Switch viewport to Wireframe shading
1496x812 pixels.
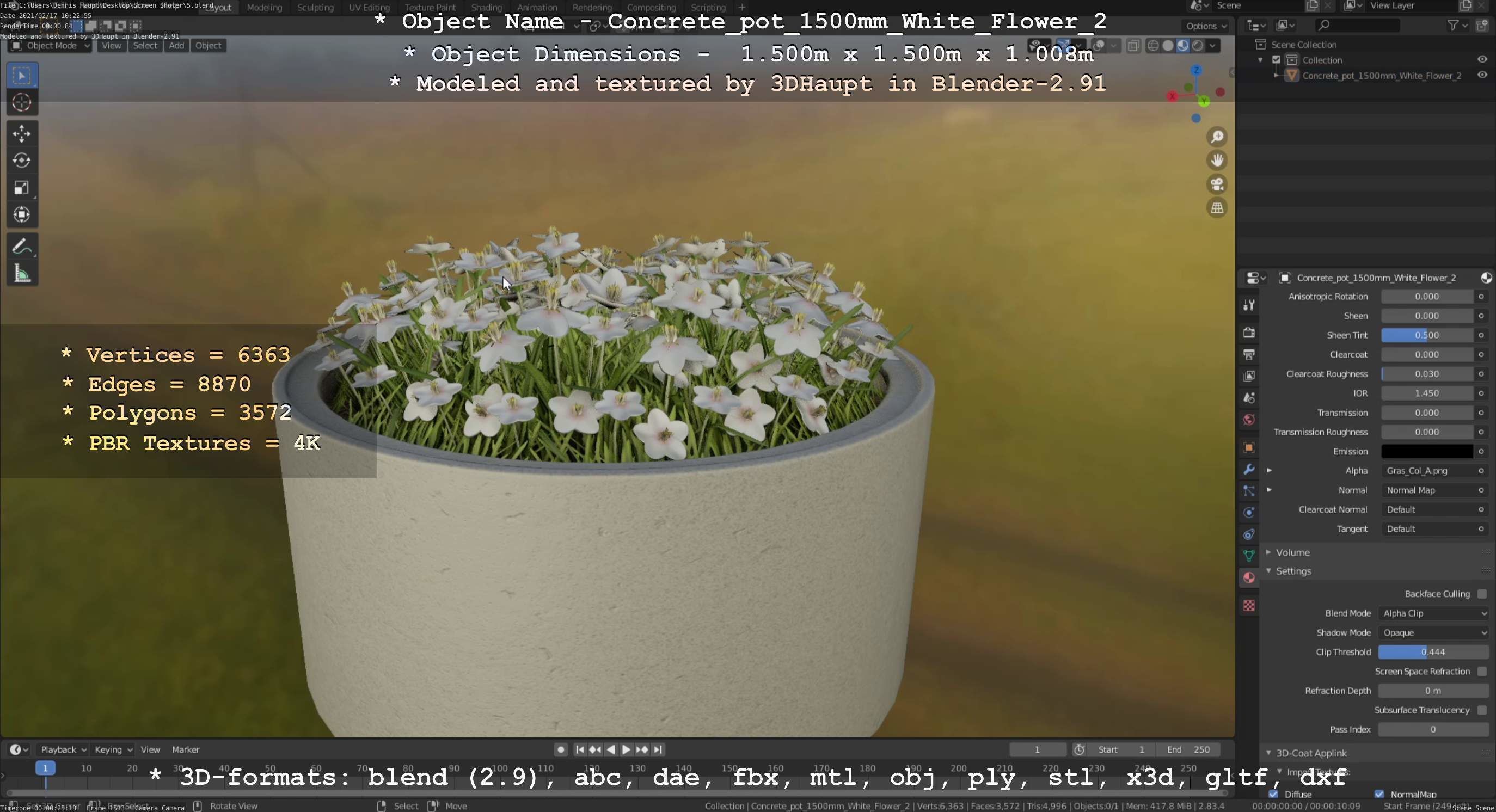(x=1154, y=46)
